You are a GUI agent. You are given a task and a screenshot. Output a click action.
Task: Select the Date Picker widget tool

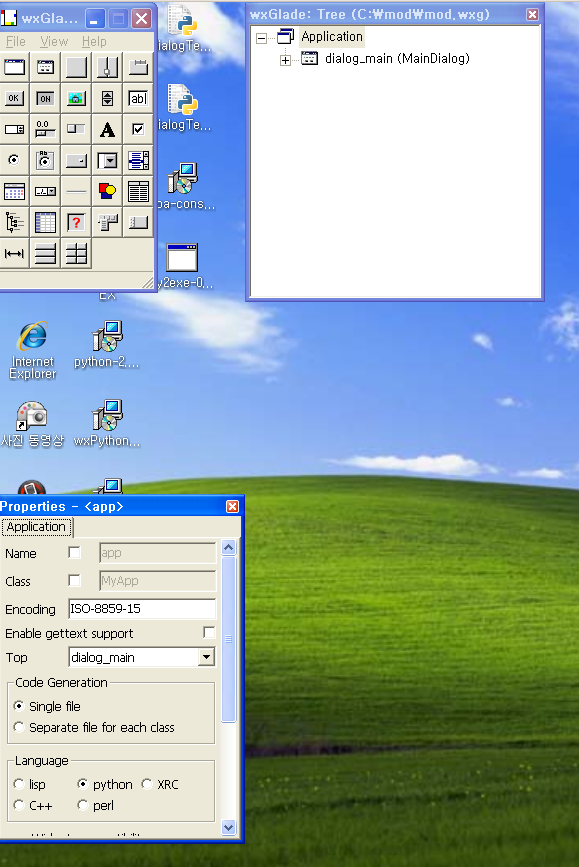45,191
